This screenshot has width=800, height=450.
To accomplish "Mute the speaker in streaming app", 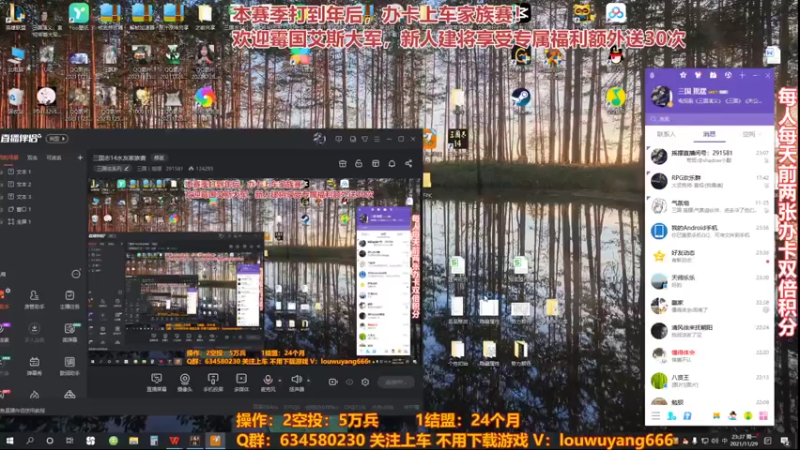I will (x=296, y=382).
